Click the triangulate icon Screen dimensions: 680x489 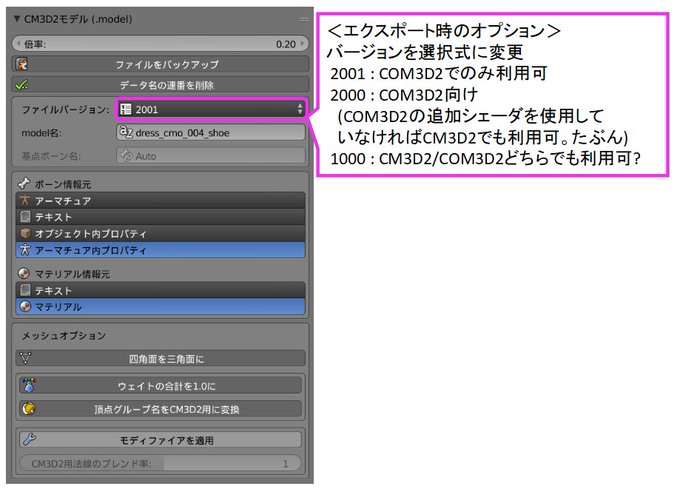[26, 358]
